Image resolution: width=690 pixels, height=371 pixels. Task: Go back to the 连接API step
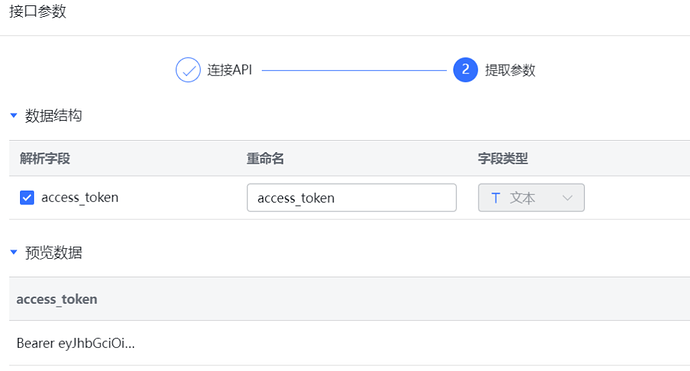230,70
